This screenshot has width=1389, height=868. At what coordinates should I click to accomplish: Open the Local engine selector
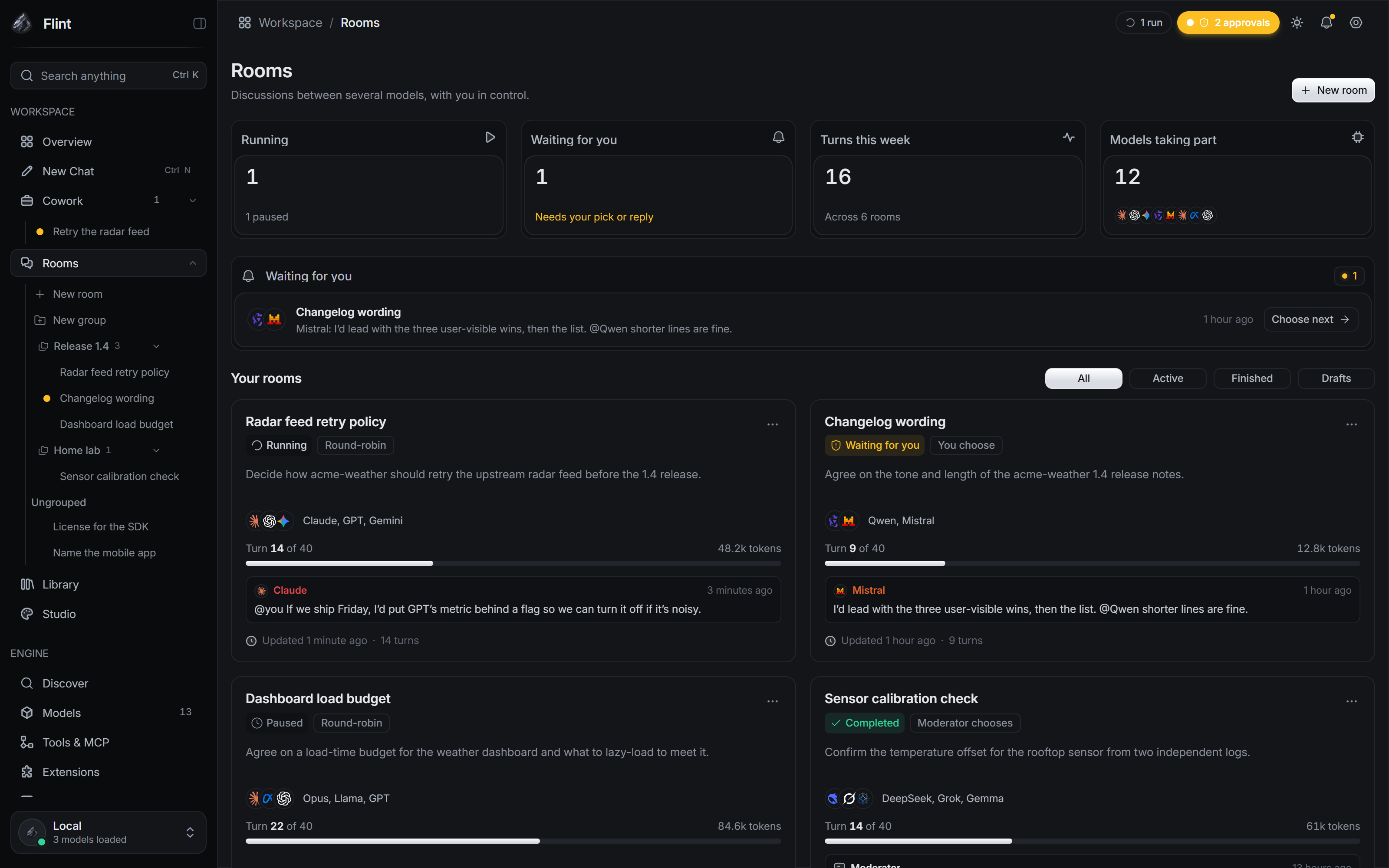(x=109, y=832)
